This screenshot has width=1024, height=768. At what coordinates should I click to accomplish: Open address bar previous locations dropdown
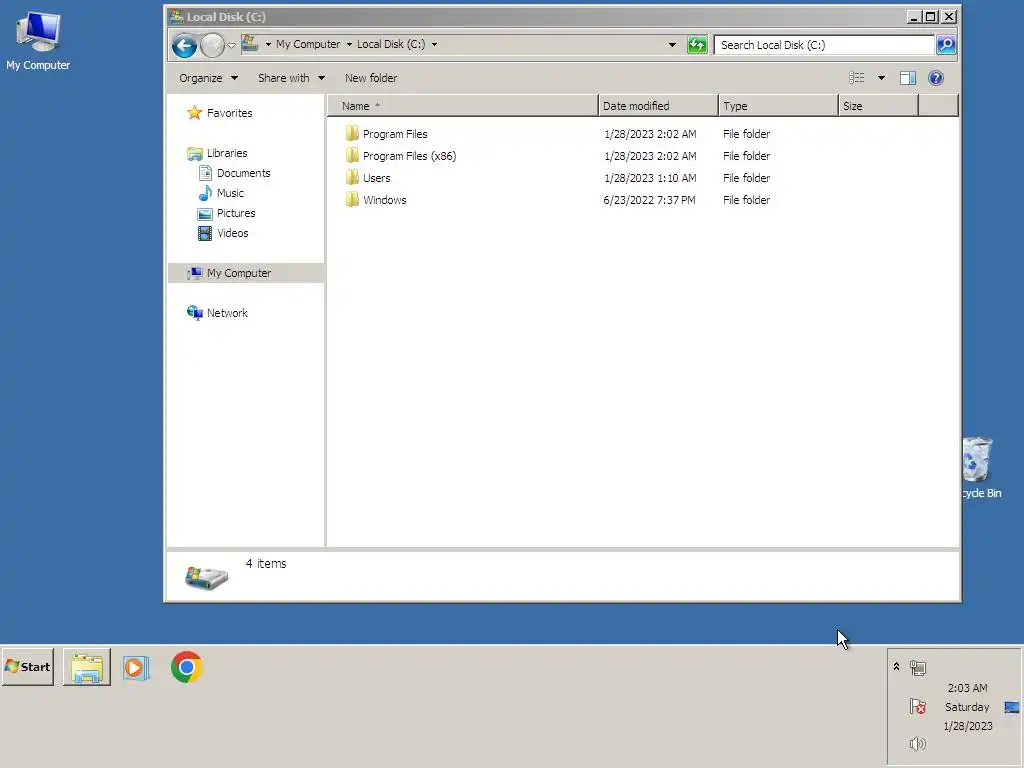click(672, 45)
